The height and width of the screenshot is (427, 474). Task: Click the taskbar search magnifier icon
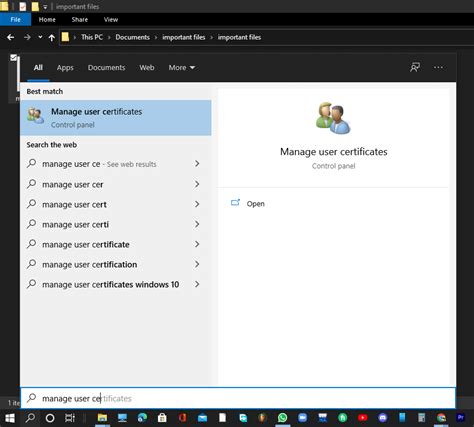[x=30, y=418]
